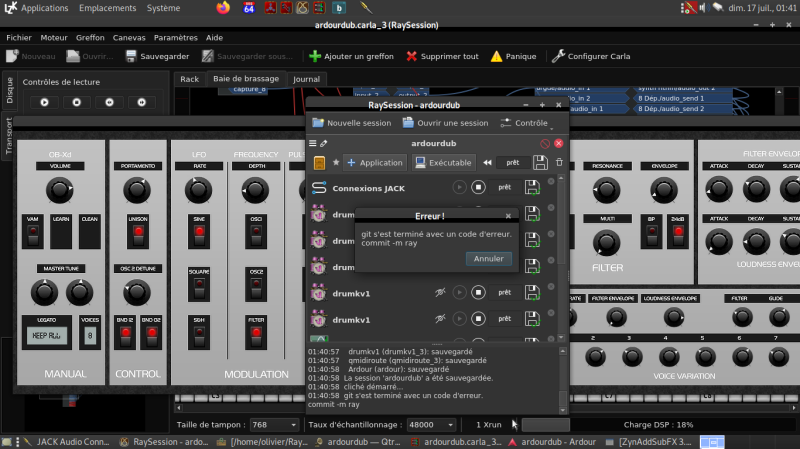Screen dimensions: 800x449
Task: Toggle FILTER modulation switch
Action: 256,337
